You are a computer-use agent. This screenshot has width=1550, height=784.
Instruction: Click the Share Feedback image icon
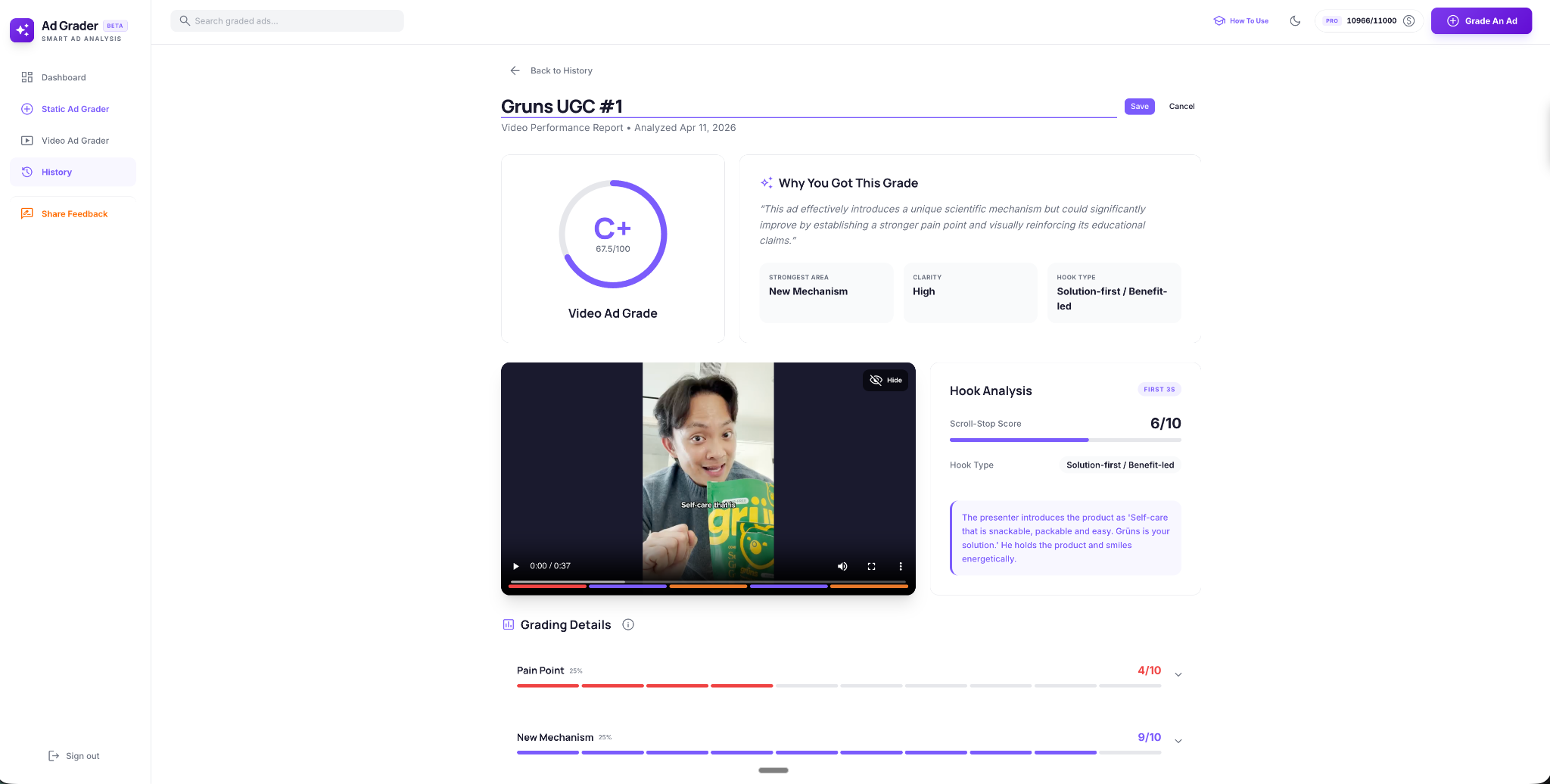coord(26,213)
